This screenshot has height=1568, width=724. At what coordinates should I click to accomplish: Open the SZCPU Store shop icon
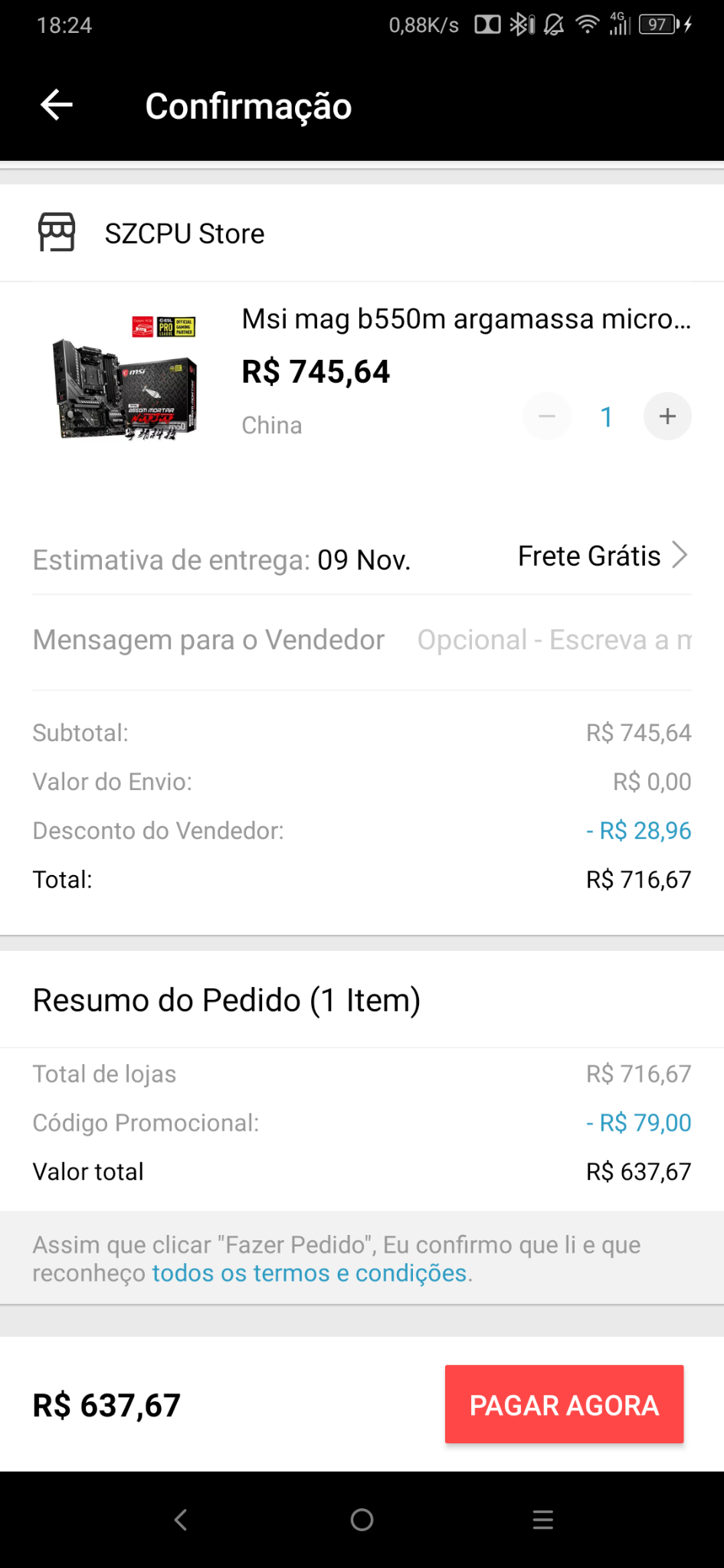coord(57,233)
